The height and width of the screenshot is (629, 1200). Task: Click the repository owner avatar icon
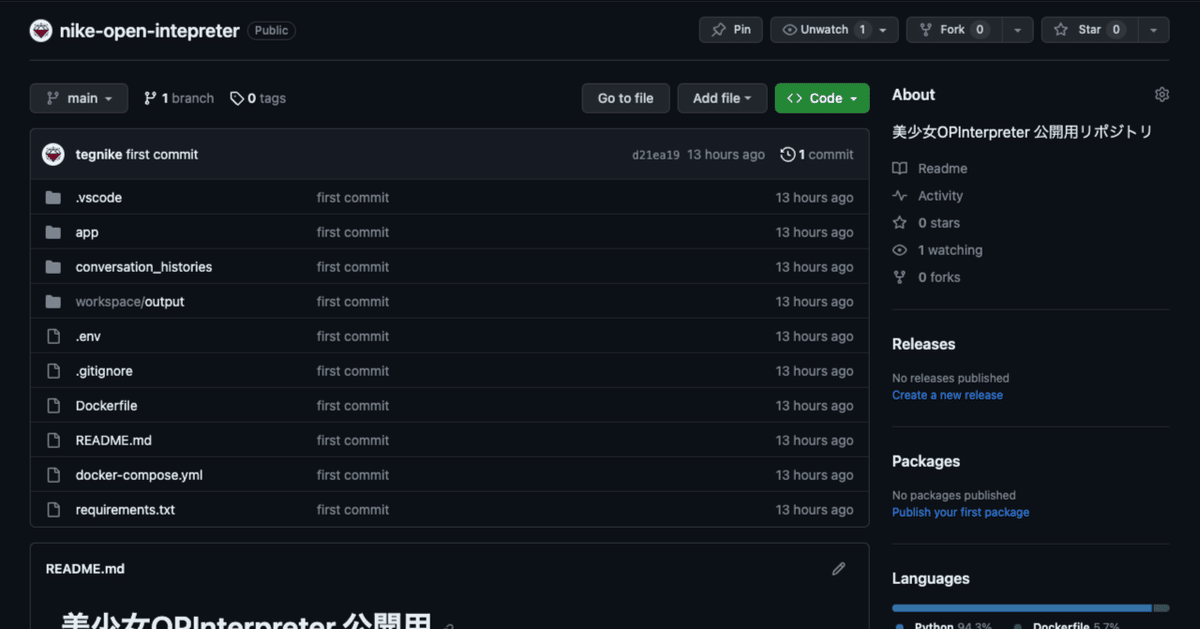(41, 30)
